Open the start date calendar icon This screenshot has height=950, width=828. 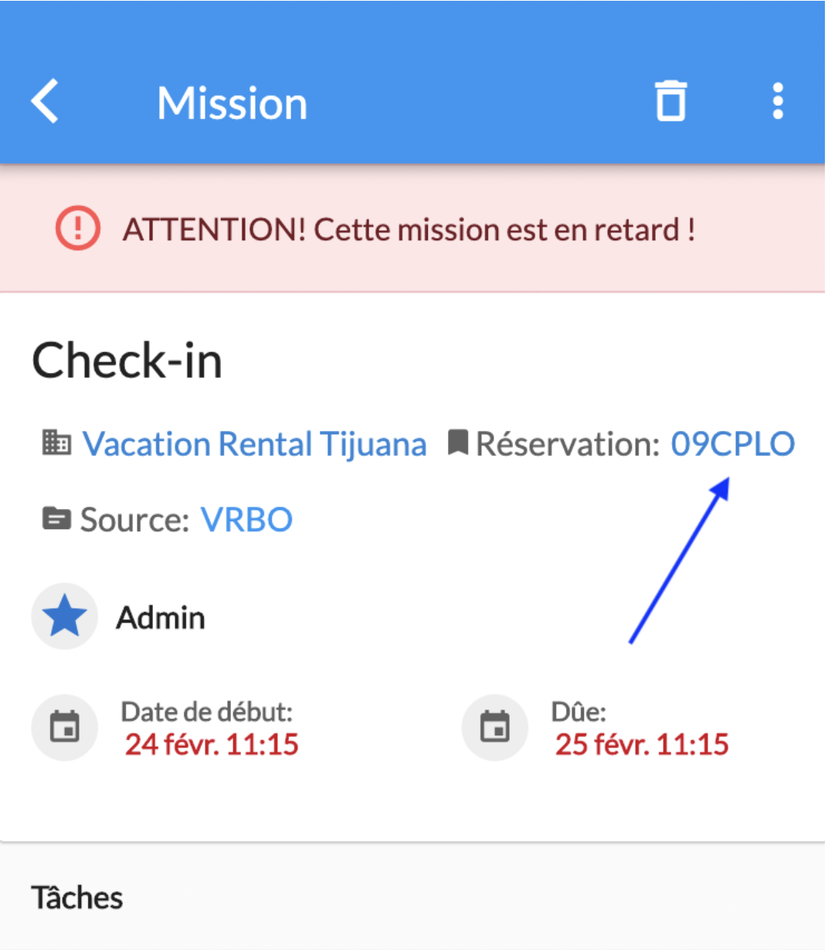(x=64, y=727)
